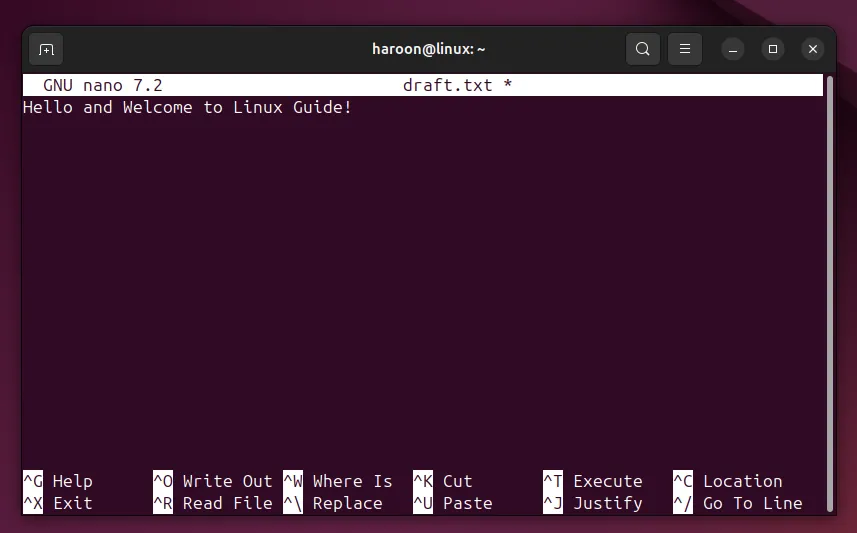Select the ^\ Replace shortcut
This screenshot has width=857, height=533.
pos(333,503)
